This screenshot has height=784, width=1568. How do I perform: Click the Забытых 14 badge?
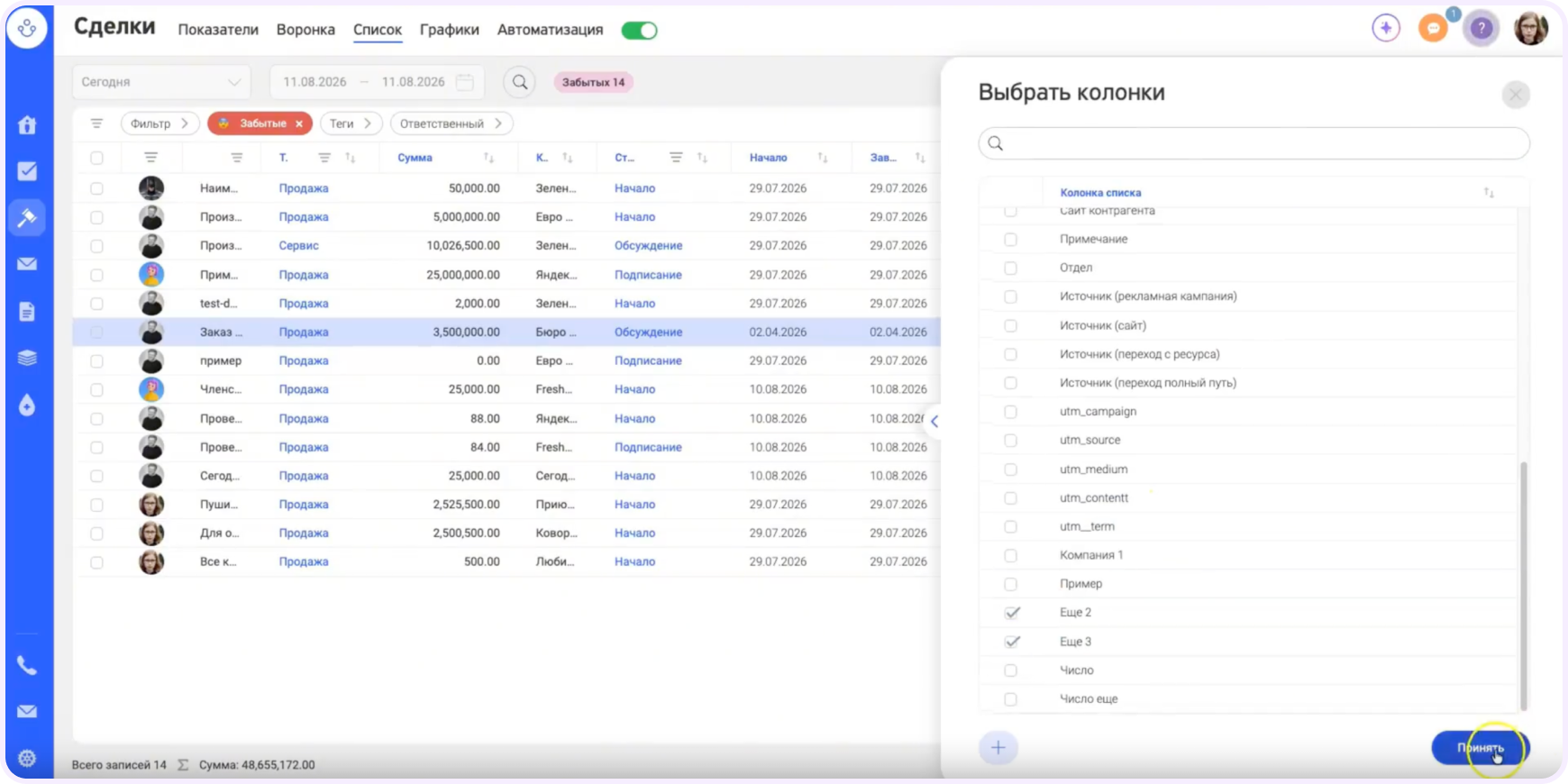(x=593, y=82)
